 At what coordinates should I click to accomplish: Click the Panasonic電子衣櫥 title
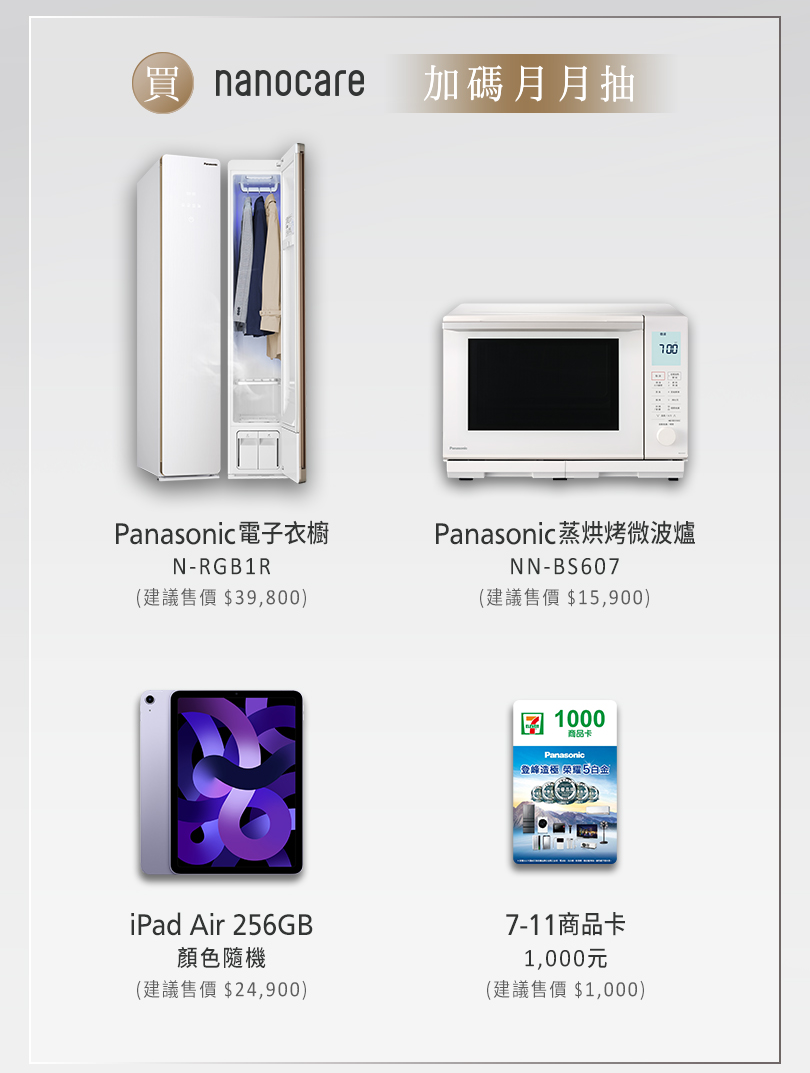click(x=222, y=534)
